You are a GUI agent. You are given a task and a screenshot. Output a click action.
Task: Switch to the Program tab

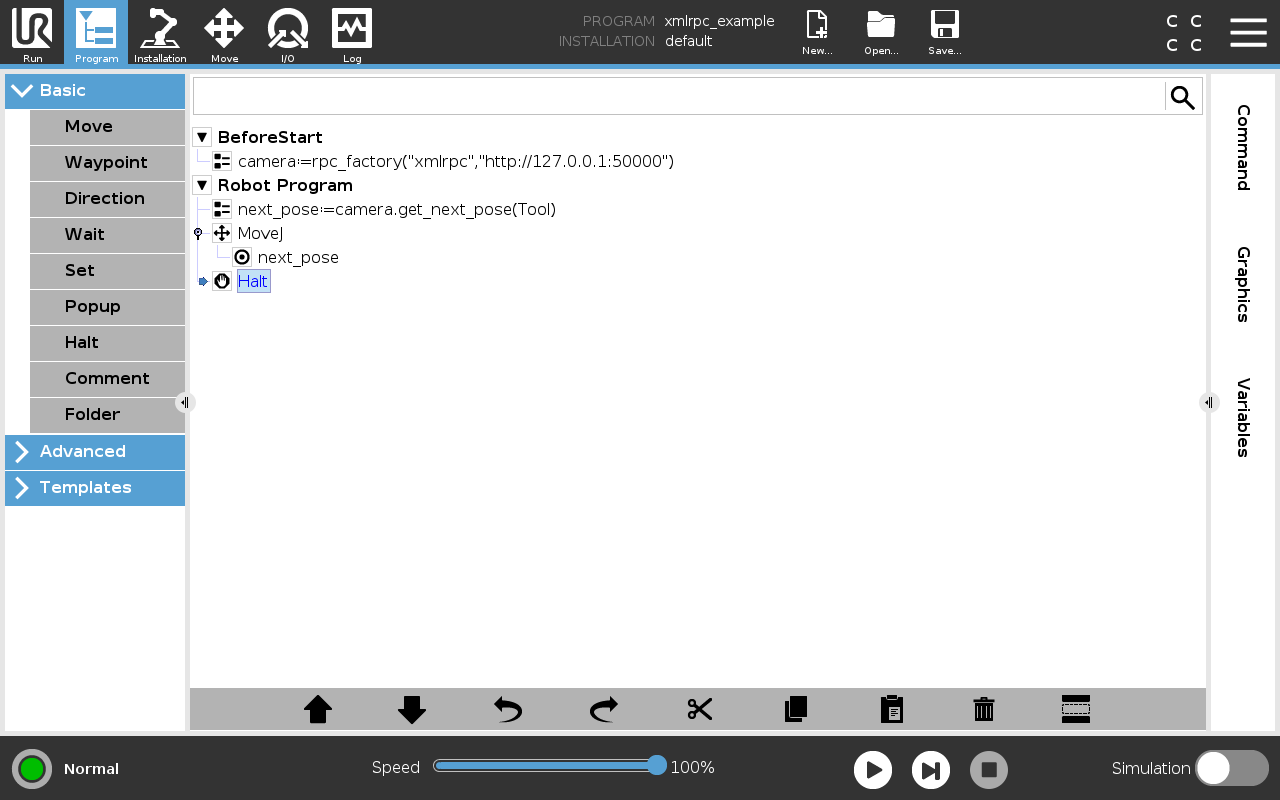pyautogui.click(x=96, y=33)
